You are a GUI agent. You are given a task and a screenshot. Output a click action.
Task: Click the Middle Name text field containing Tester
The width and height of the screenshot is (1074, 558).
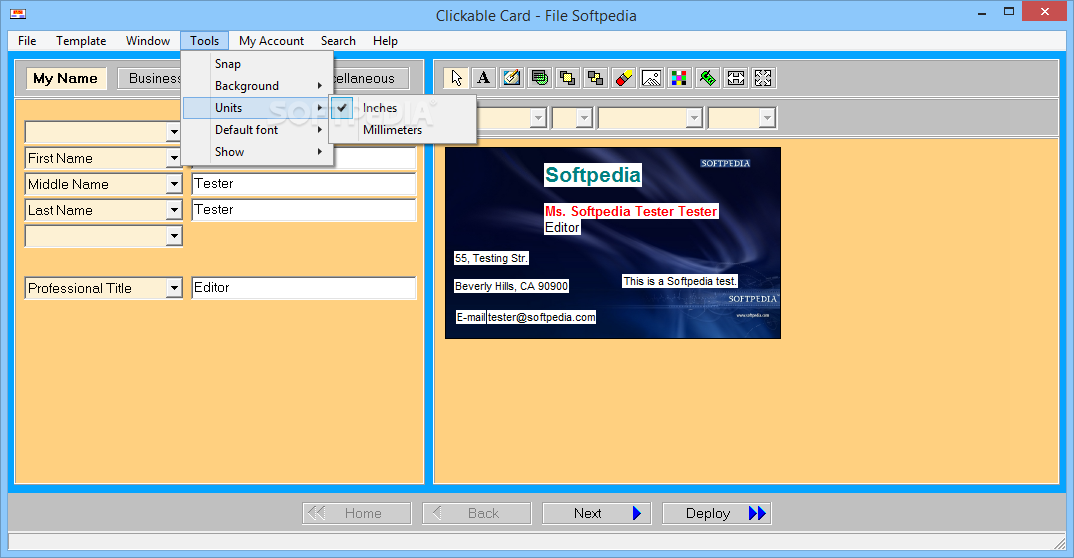tap(303, 183)
